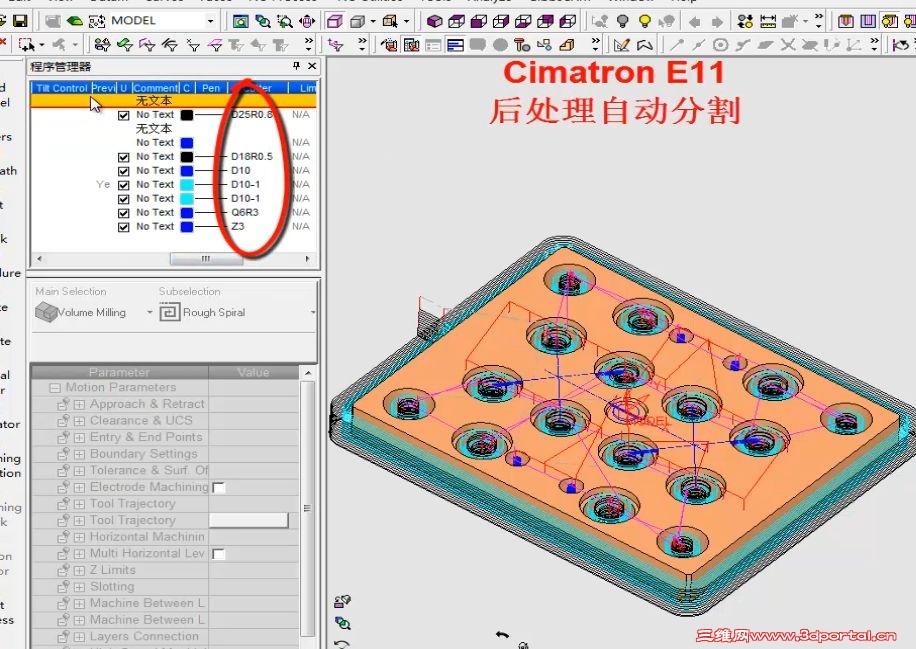Screen dimensions: 916x649
Task: Click the orange T text tool icon
Action: [x=522, y=44]
